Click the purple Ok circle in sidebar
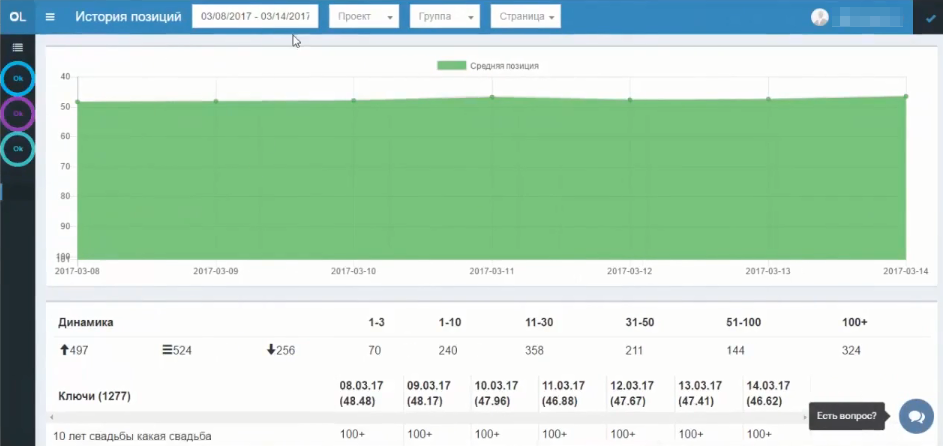This screenshot has height=446, width=943. 17,114
